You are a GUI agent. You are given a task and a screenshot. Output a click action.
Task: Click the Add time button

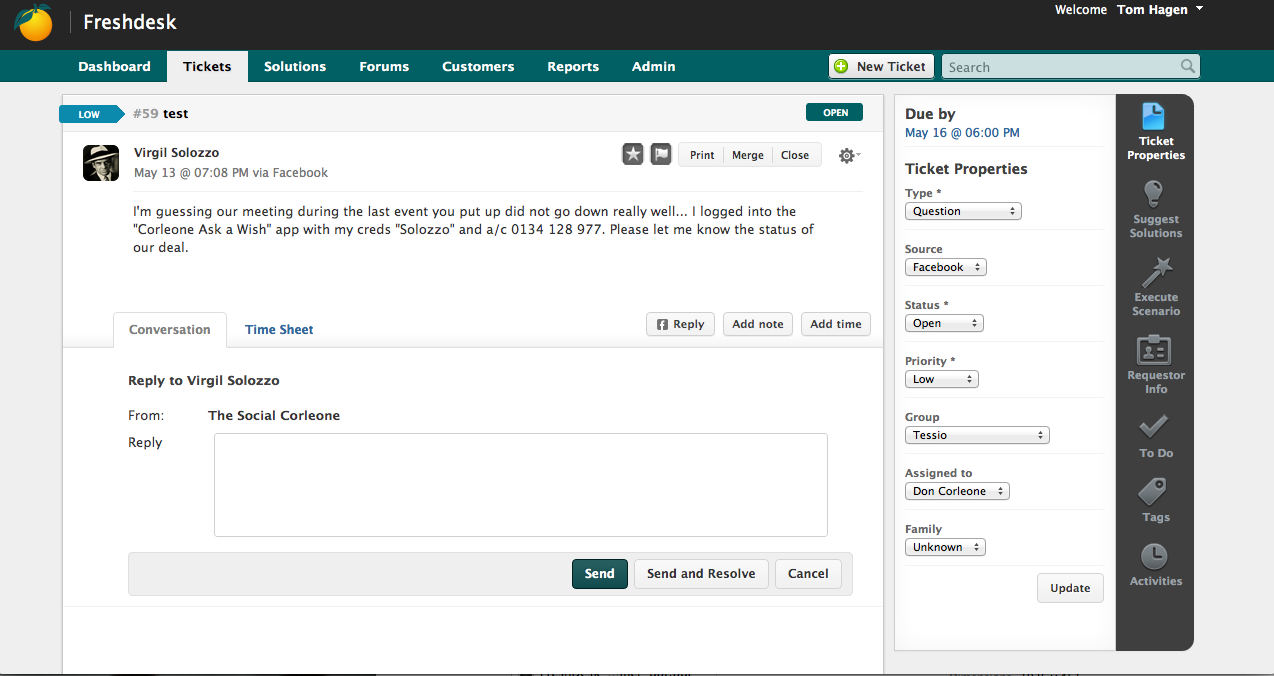[836, 324]
